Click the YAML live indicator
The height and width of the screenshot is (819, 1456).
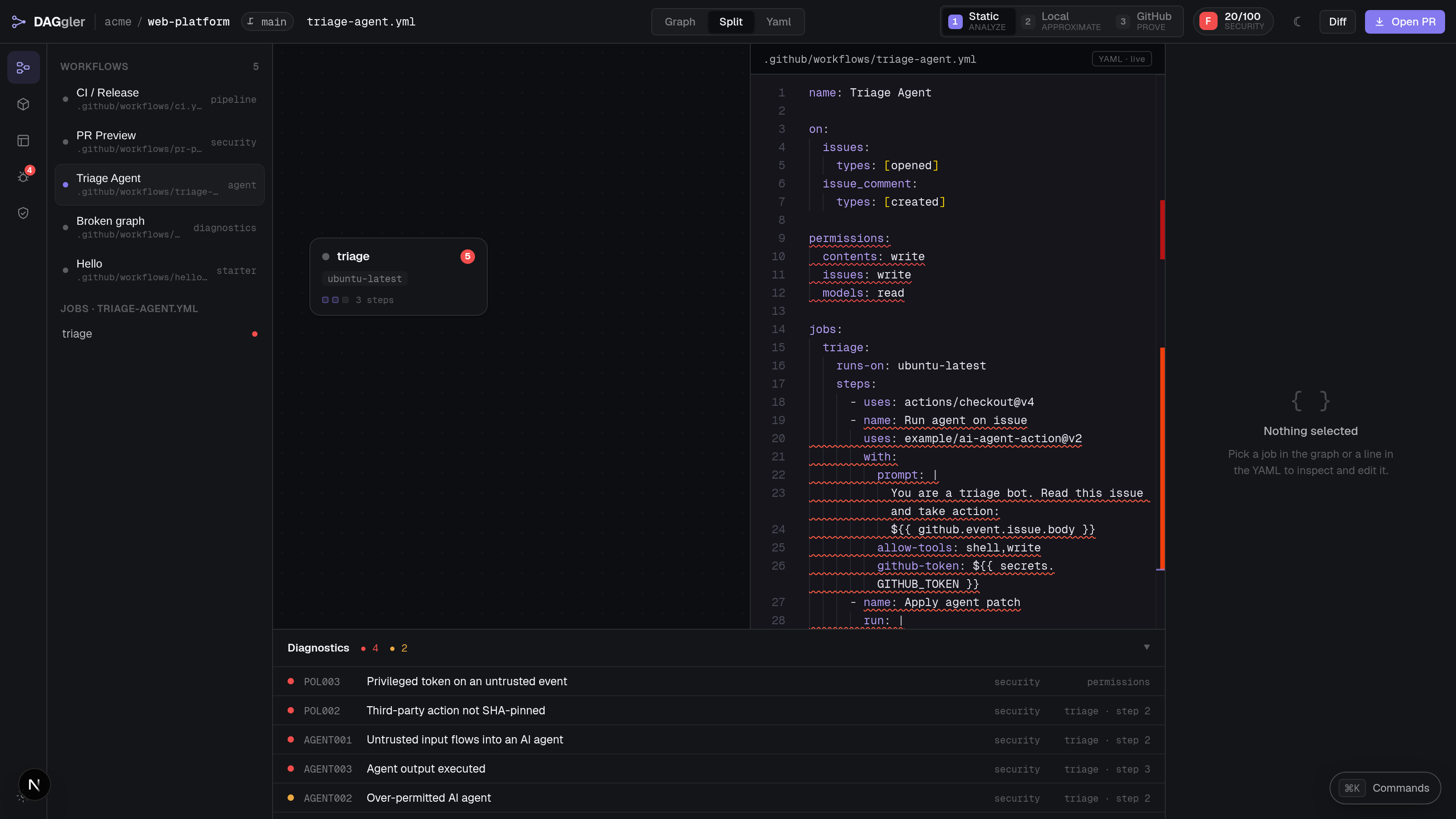tap(1122, 59)
